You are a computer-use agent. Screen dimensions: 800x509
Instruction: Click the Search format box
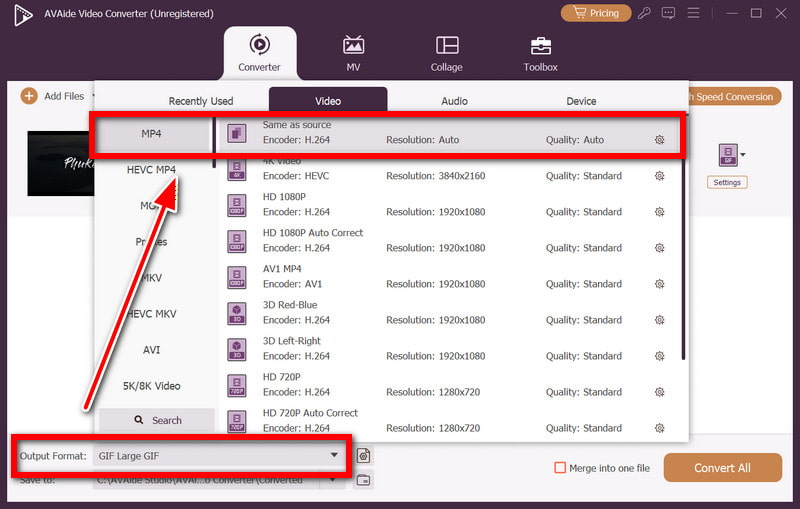tap(156, 420)
